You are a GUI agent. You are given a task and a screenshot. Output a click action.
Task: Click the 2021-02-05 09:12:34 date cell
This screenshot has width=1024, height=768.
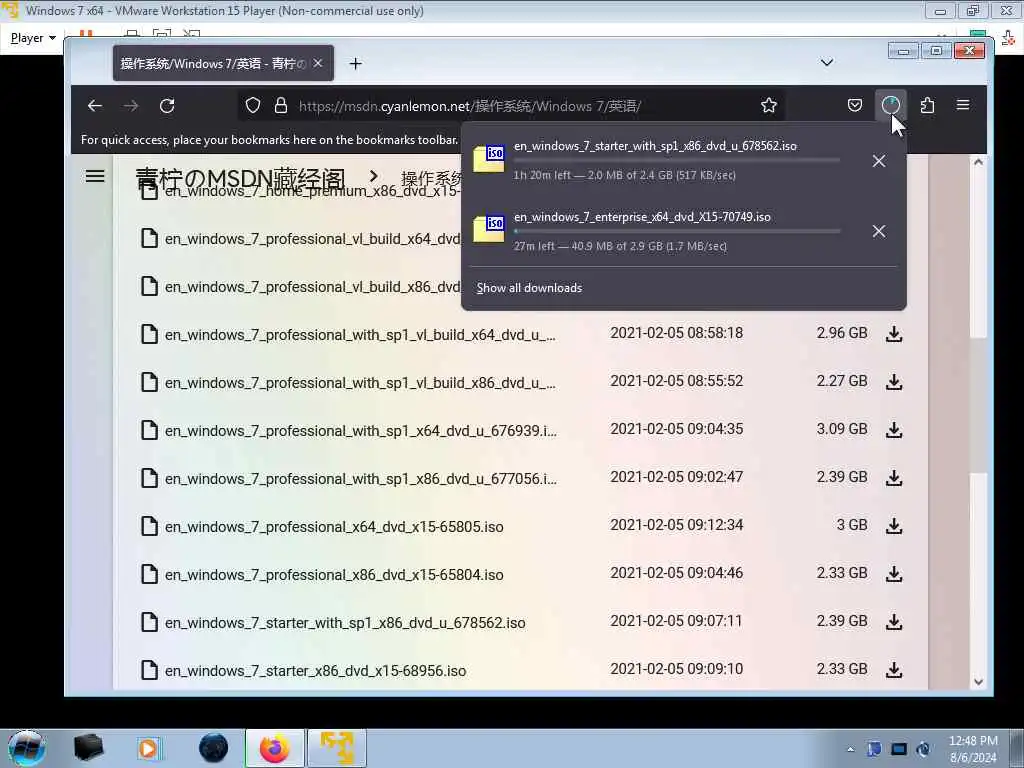point(677,525)
